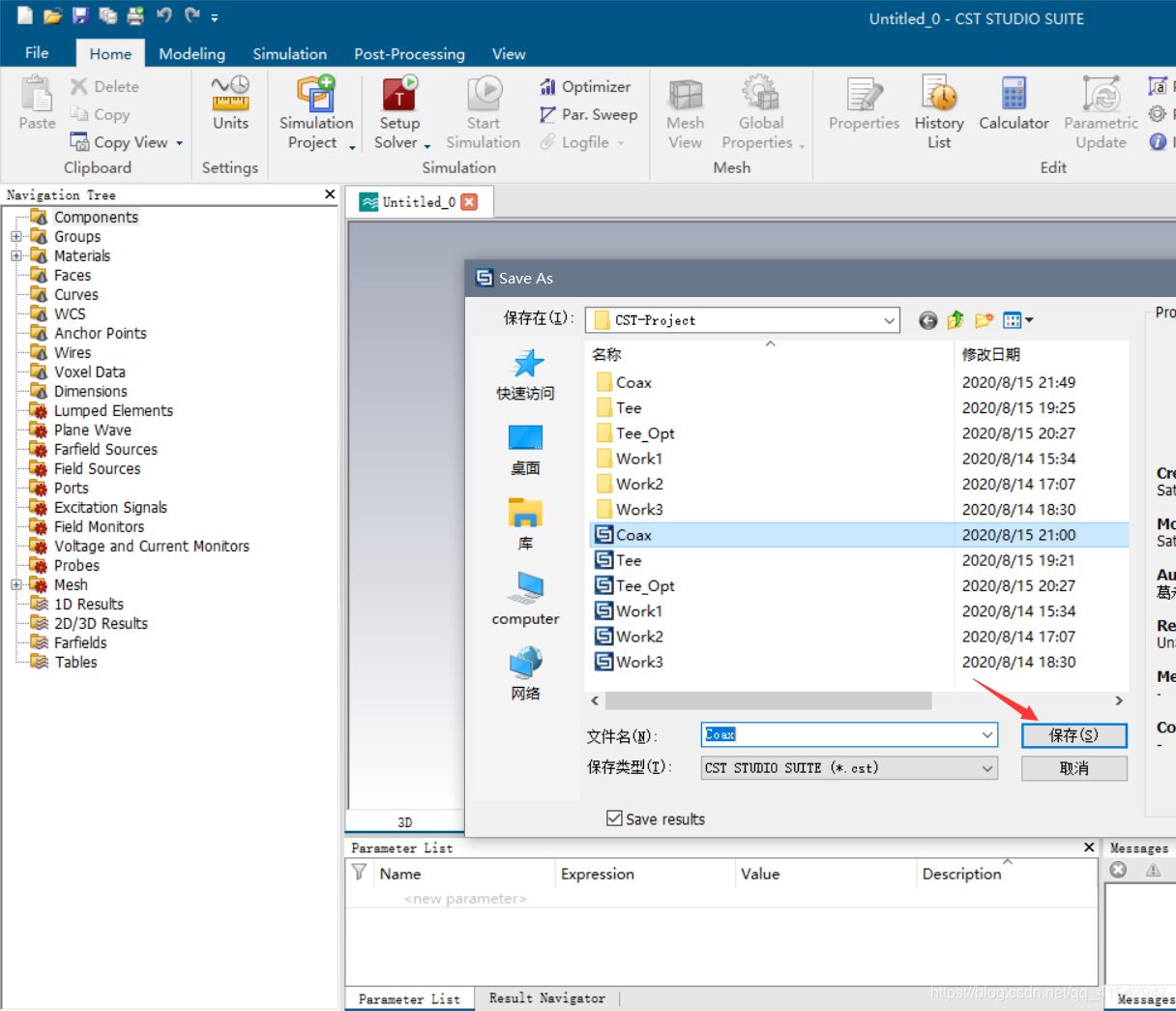Viewport: 1176px width, 1011px height.
Task: Click the save icon in quick access toolbar
Action: tap(80, 15)
